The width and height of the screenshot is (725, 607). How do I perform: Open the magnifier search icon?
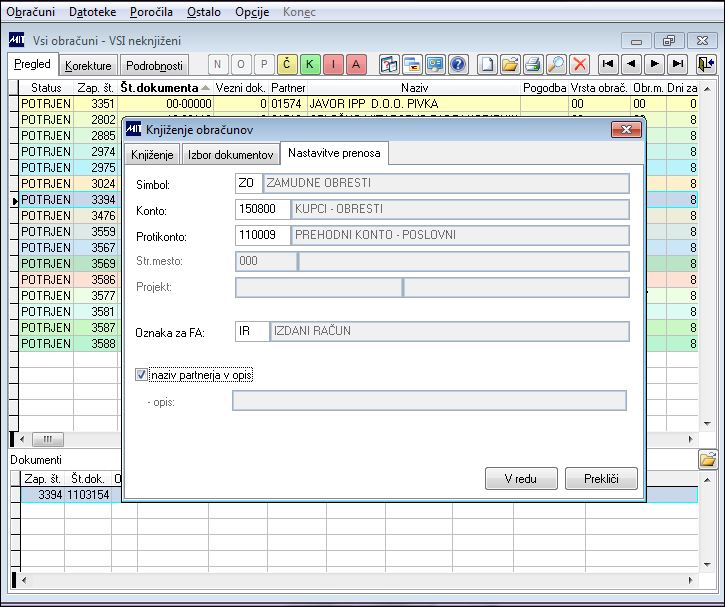(x=556, y=64)
